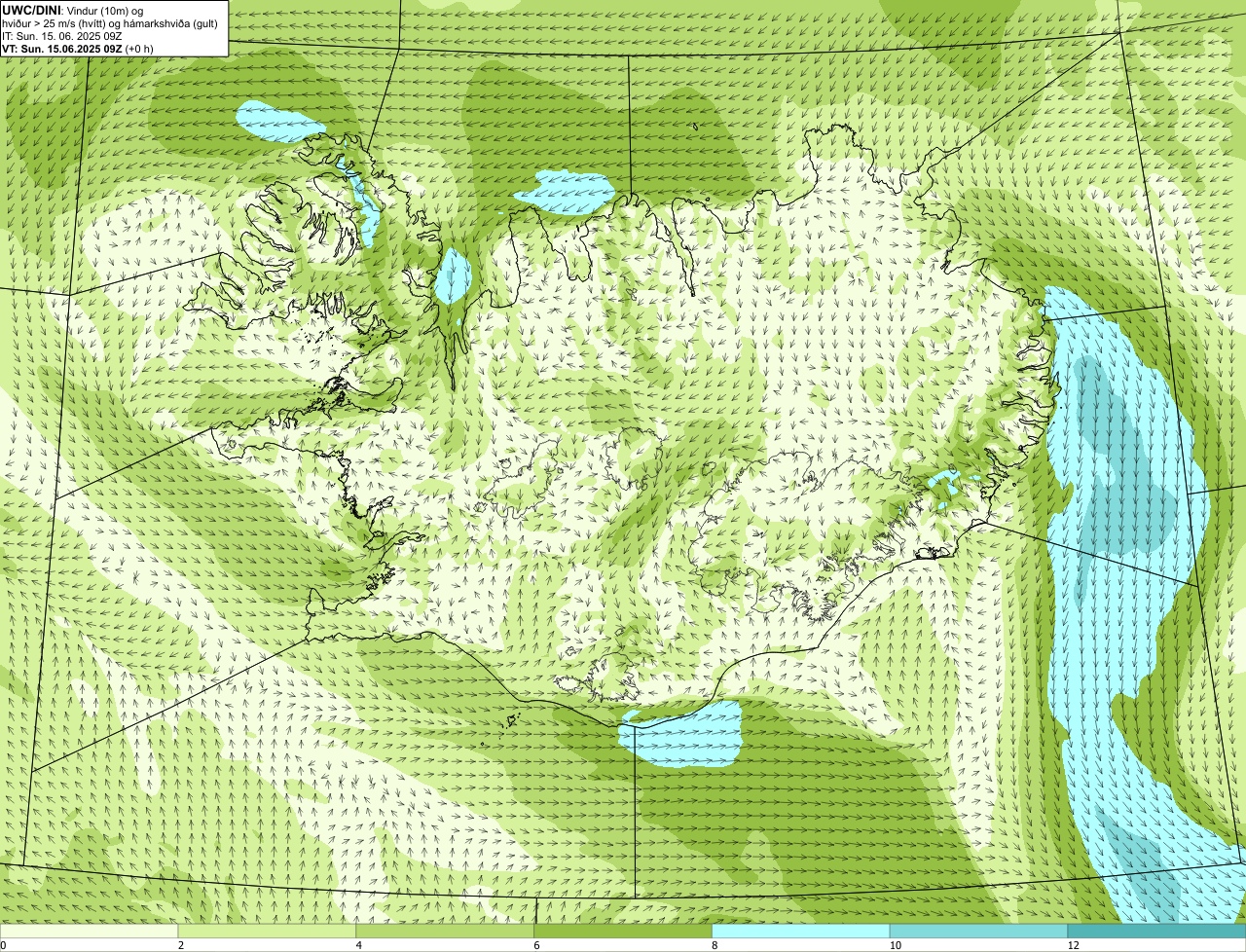The image size is (1246, 952).
Task: Select the teal legend swatch above 12 m/s
Action: [1156, 932]
